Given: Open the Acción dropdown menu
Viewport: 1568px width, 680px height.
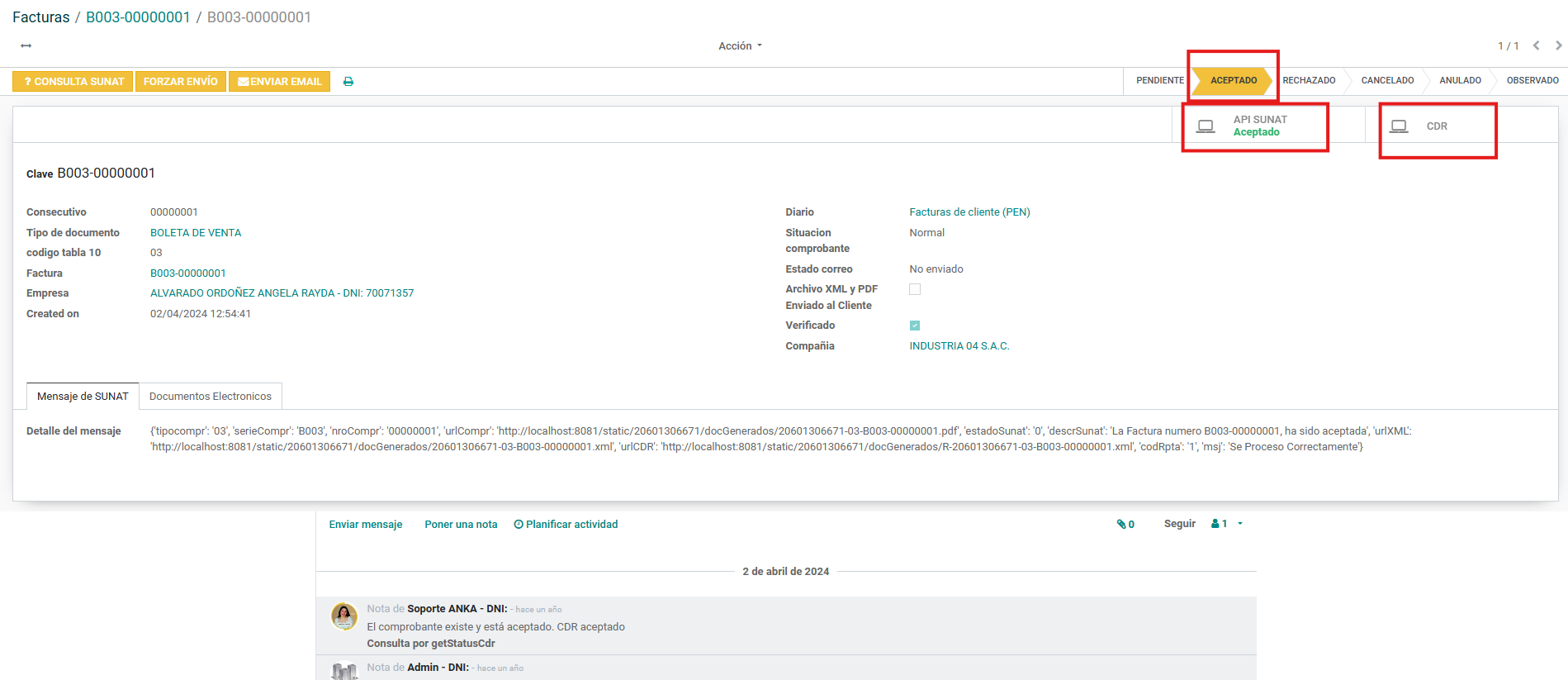Looking at the screenshot, I should coord(740,46).
